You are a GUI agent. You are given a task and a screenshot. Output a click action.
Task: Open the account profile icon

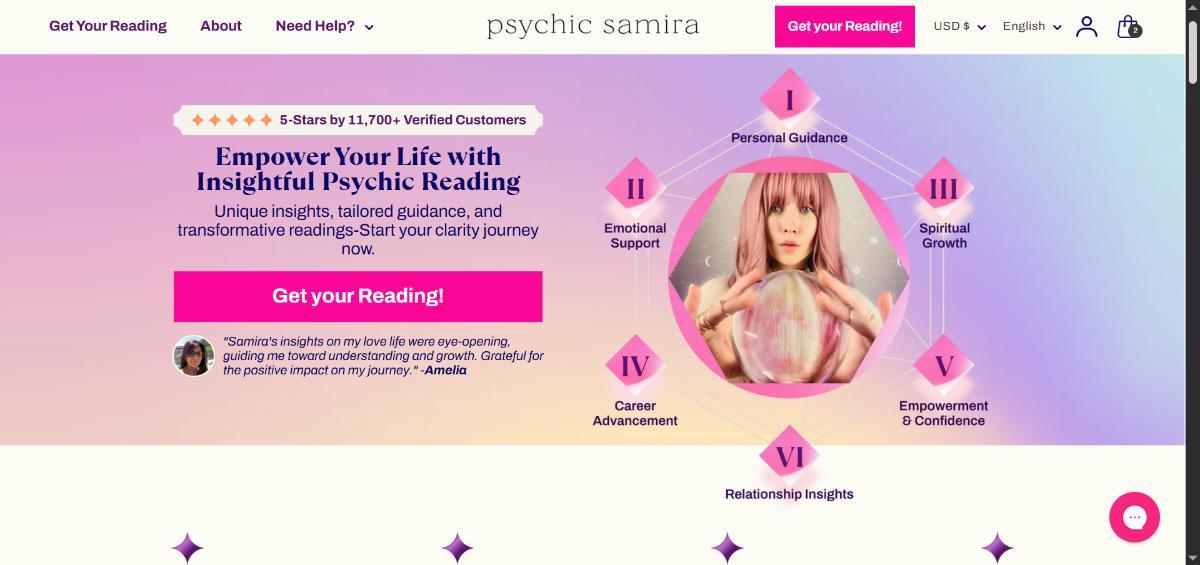tap(1086, 27)
